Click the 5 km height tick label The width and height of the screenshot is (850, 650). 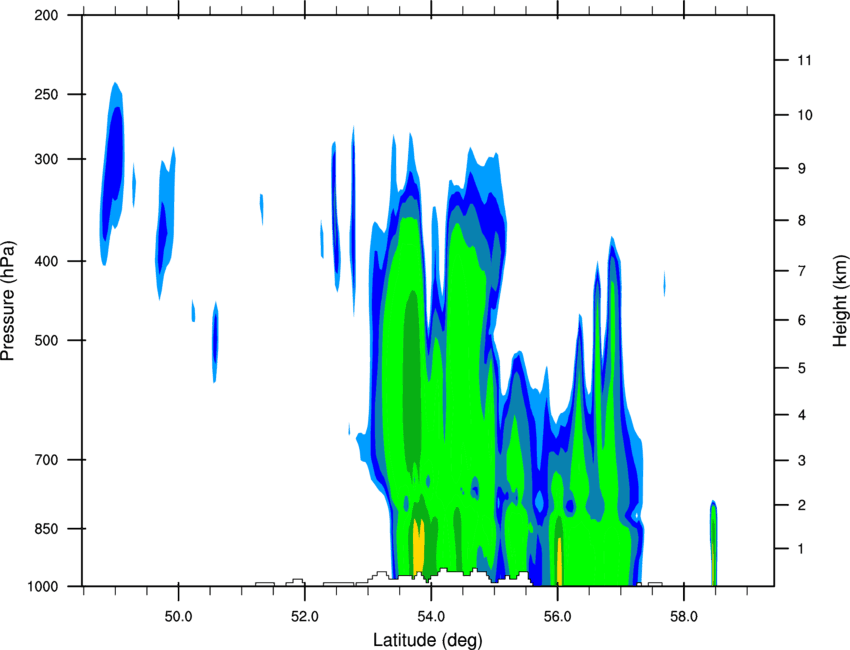click(802, 368)
